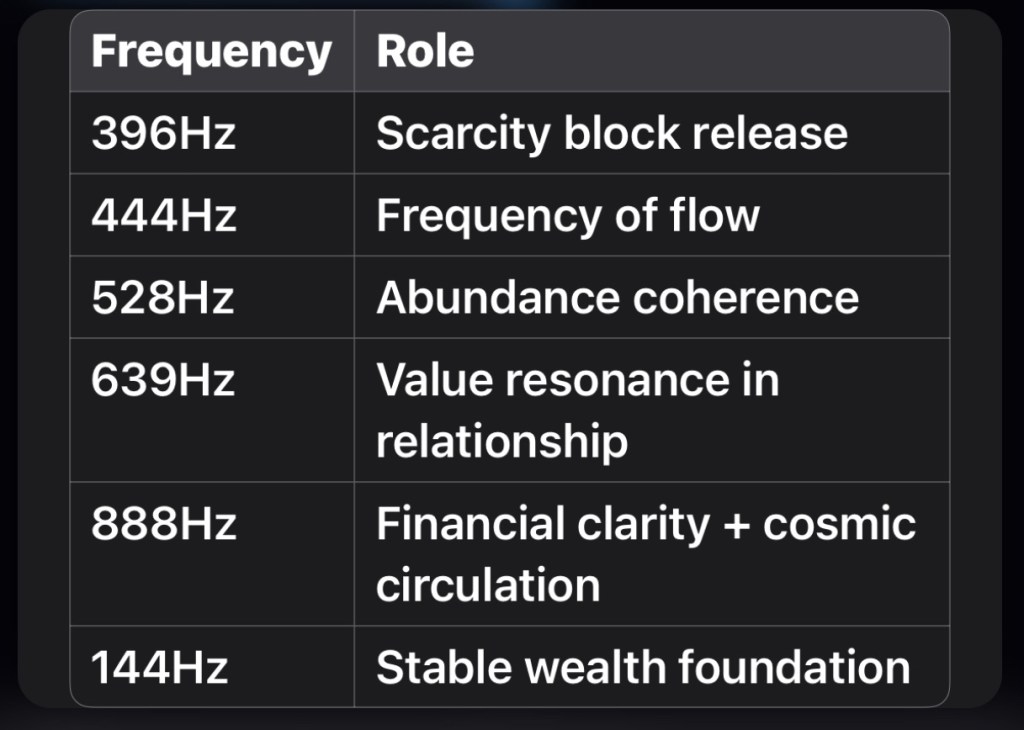Click the word "relationship" in the 639Hz row
The height and width of the screenshot is (730, 1024).
(x=502, y=441)
